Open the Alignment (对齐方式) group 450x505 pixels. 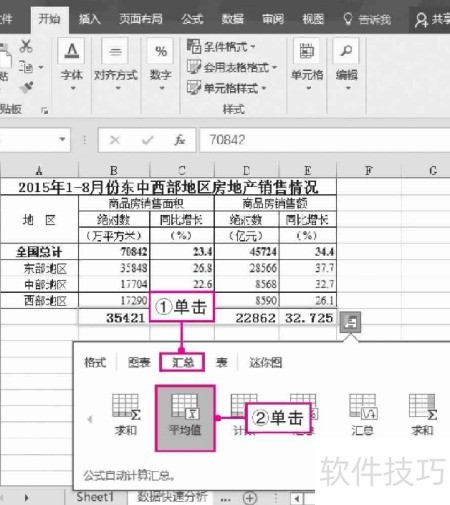point(116,64)
